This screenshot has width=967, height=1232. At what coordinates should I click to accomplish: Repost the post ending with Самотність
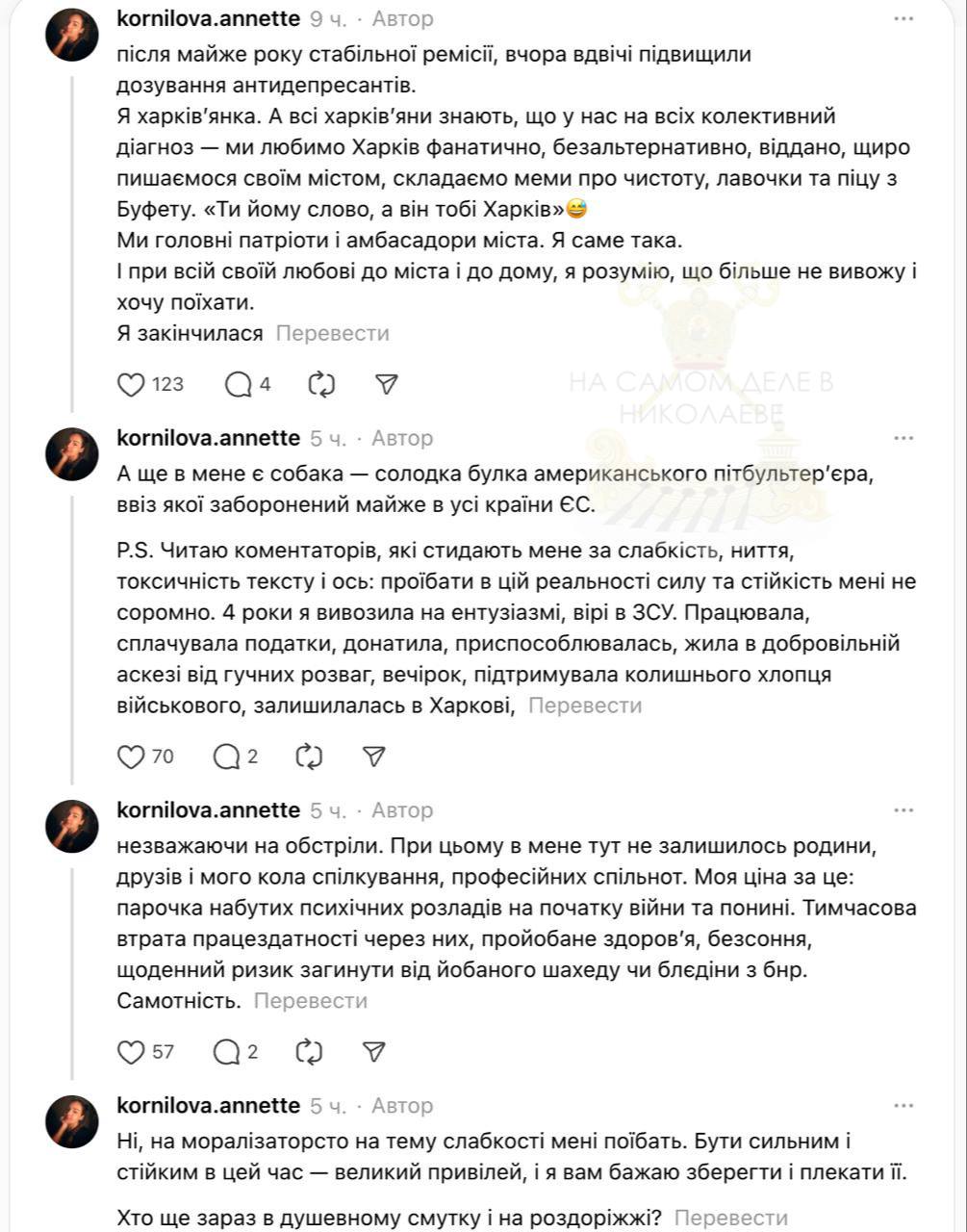(x=309, y=1052)
